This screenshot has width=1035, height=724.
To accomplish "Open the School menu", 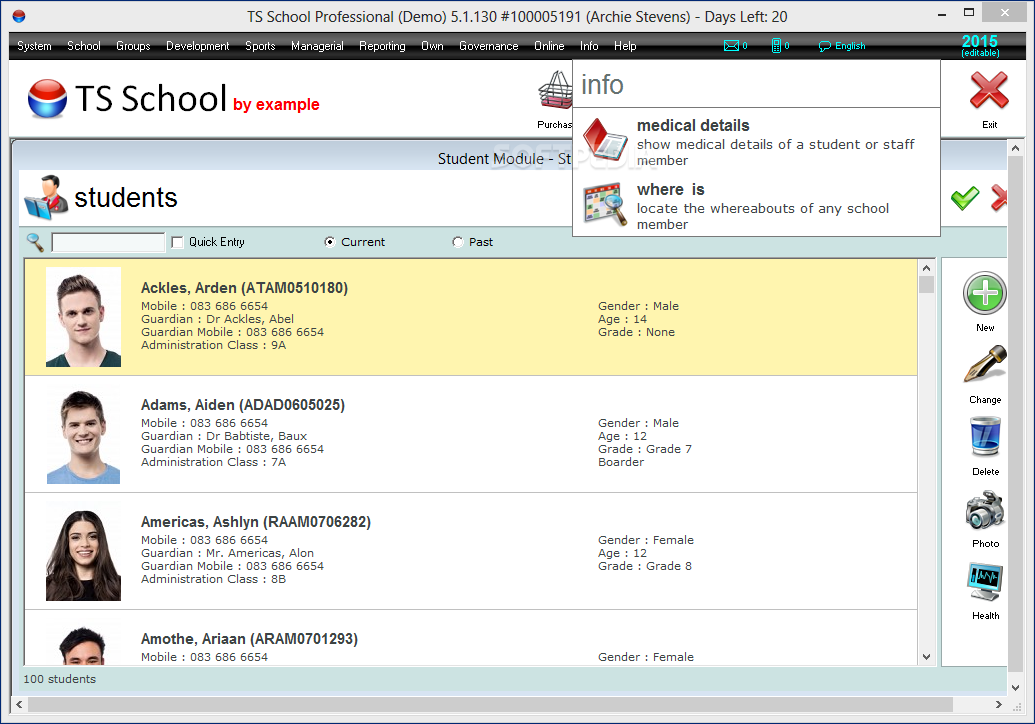I will [x=84, y=46].
